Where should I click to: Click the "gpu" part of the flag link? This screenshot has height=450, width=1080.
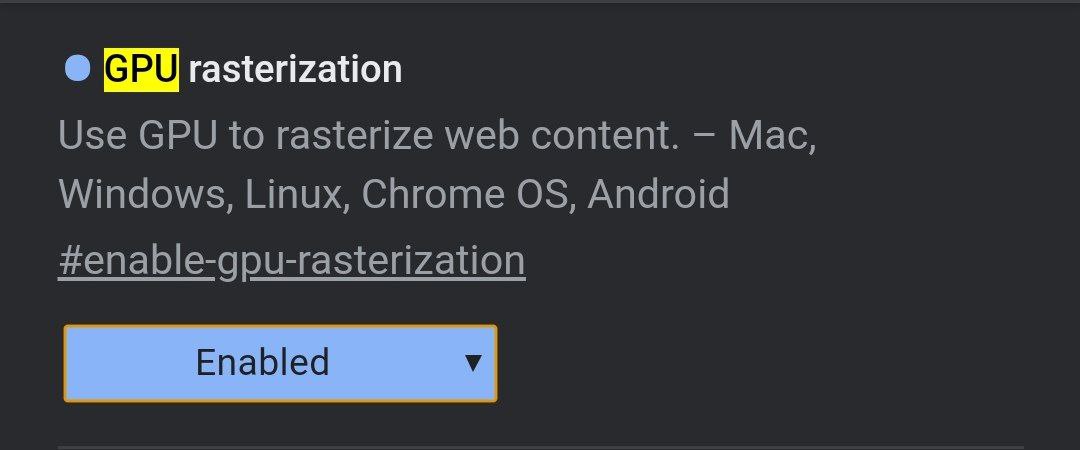coord(249,262)
